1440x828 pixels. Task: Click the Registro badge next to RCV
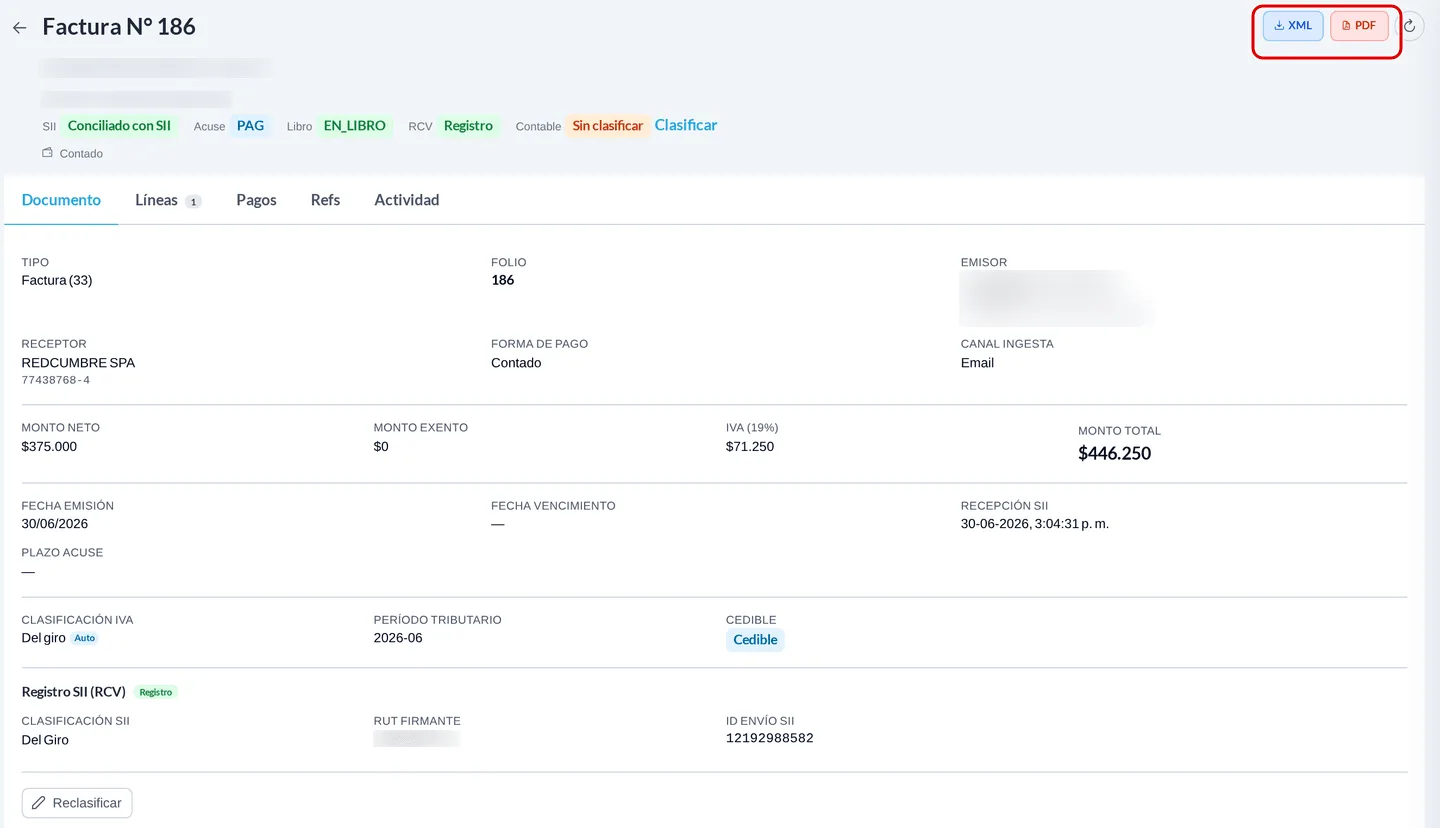pos(468,126)
